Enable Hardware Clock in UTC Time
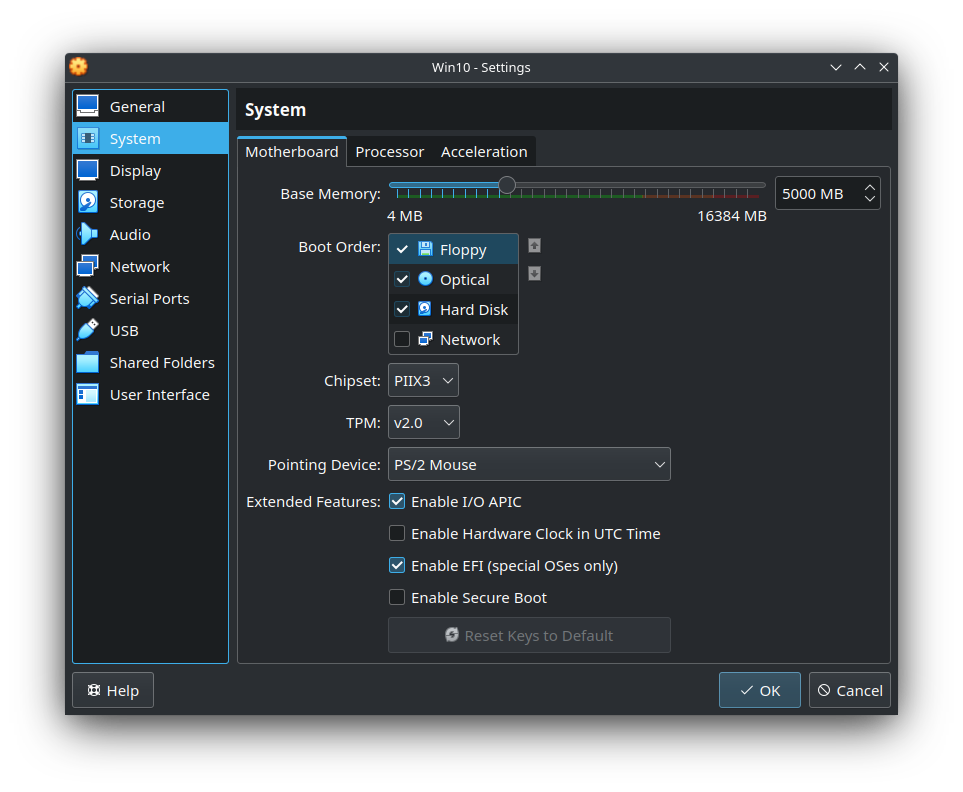 point(397,533)
